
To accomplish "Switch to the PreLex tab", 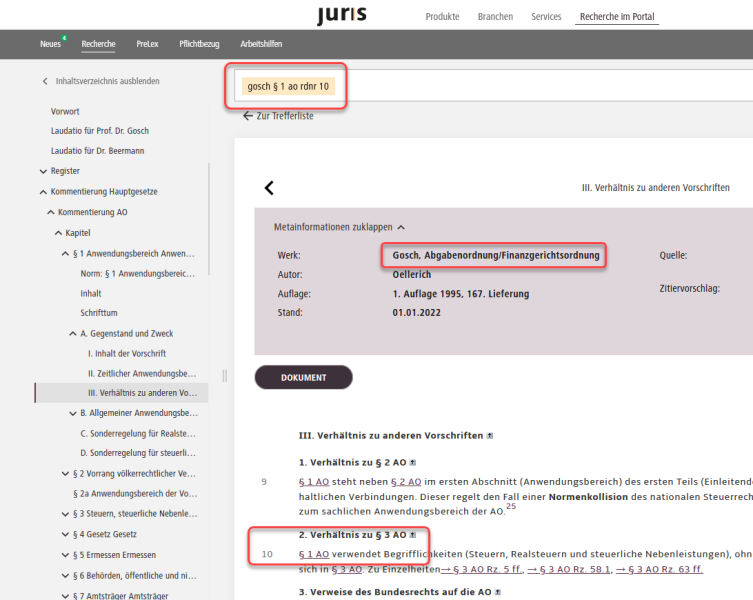I will coord(146,44).
